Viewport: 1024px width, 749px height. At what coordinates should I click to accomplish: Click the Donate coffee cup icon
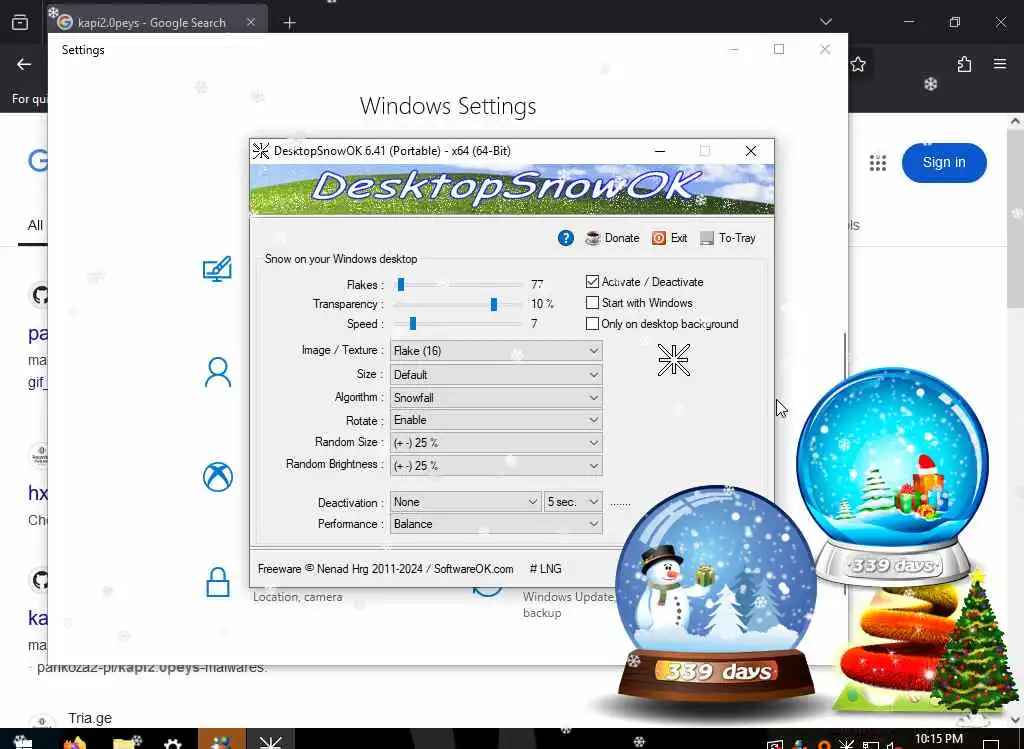pyautogui.click(x=593, y=238)
